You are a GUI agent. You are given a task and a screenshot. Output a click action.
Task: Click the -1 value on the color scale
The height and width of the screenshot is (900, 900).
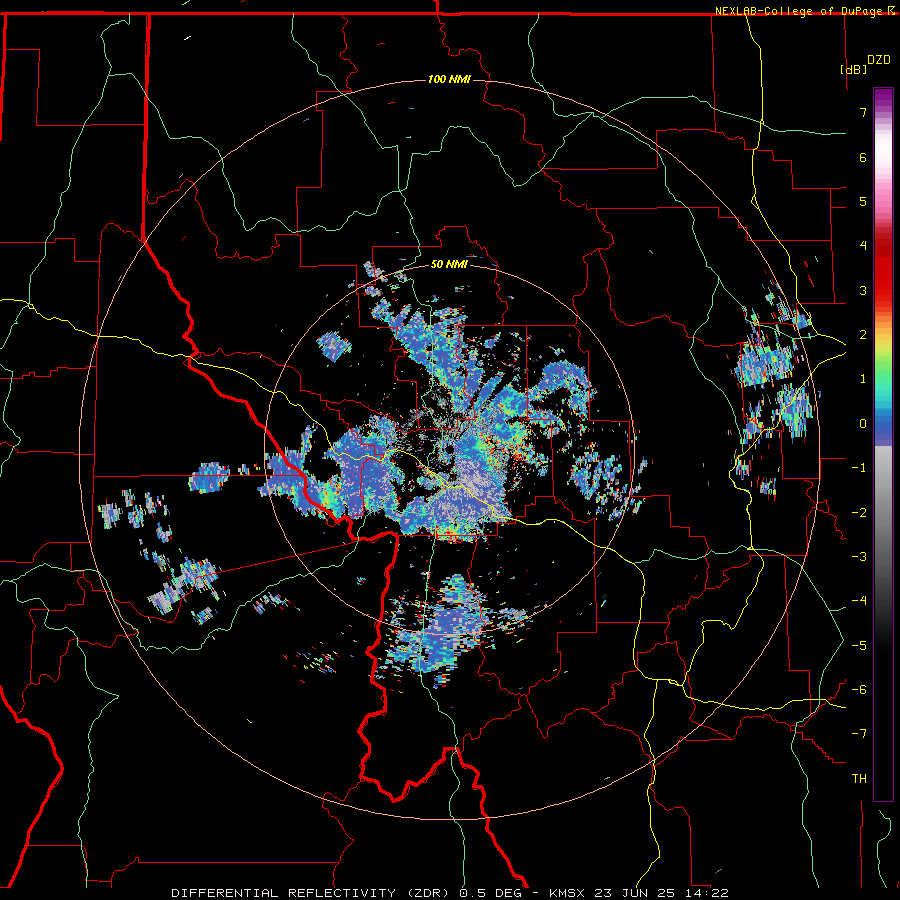click(859, 468)
